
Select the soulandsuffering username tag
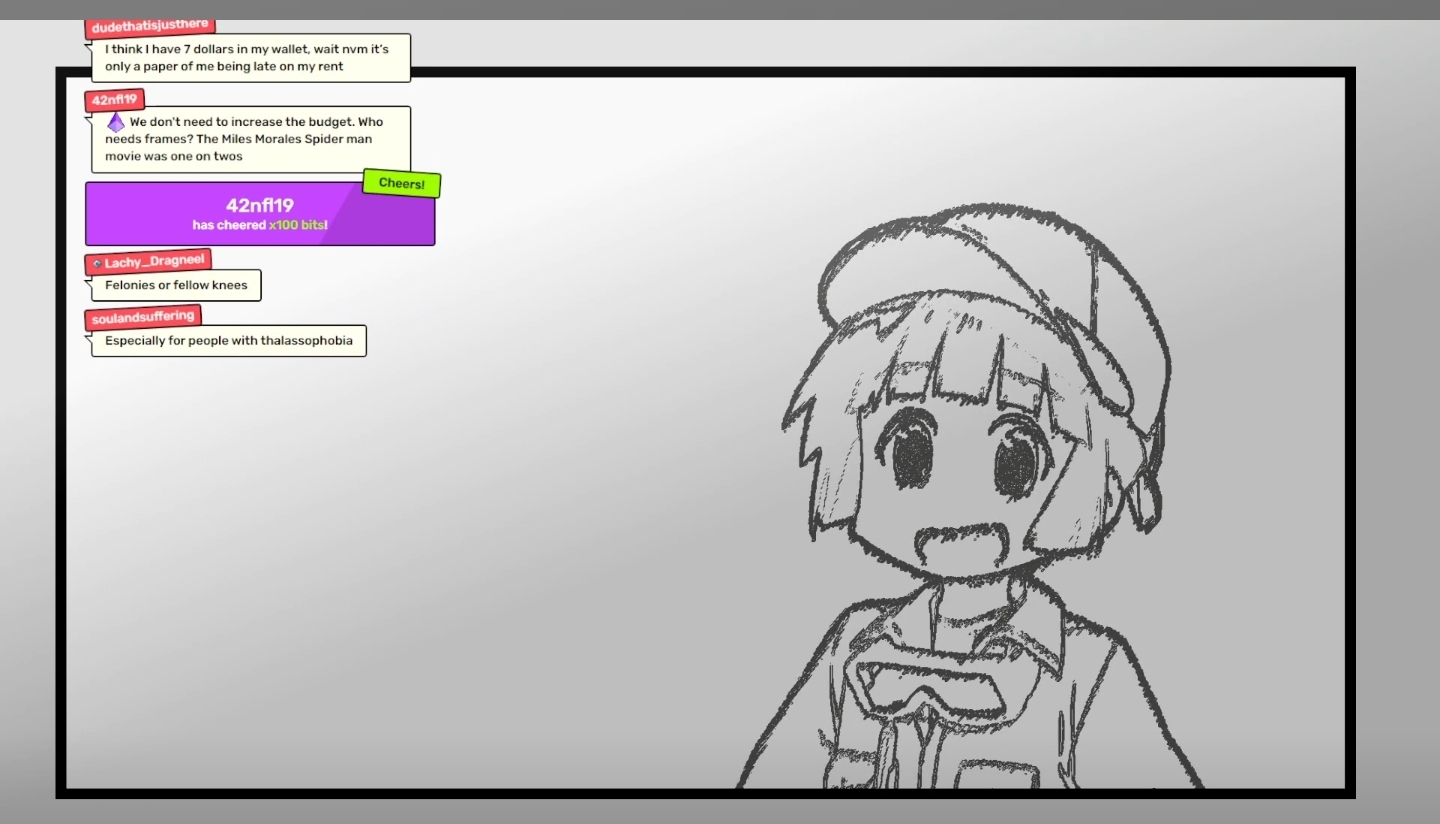coord(143,318)
